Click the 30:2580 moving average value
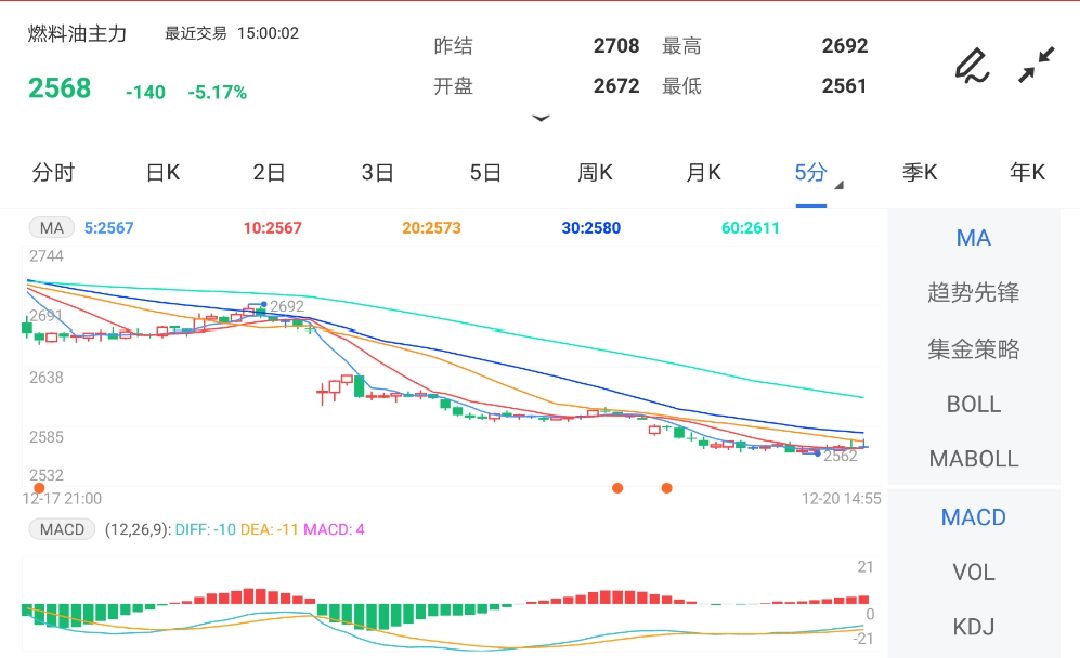Viewport: 1080px width, 658px height. pos(591,228)
